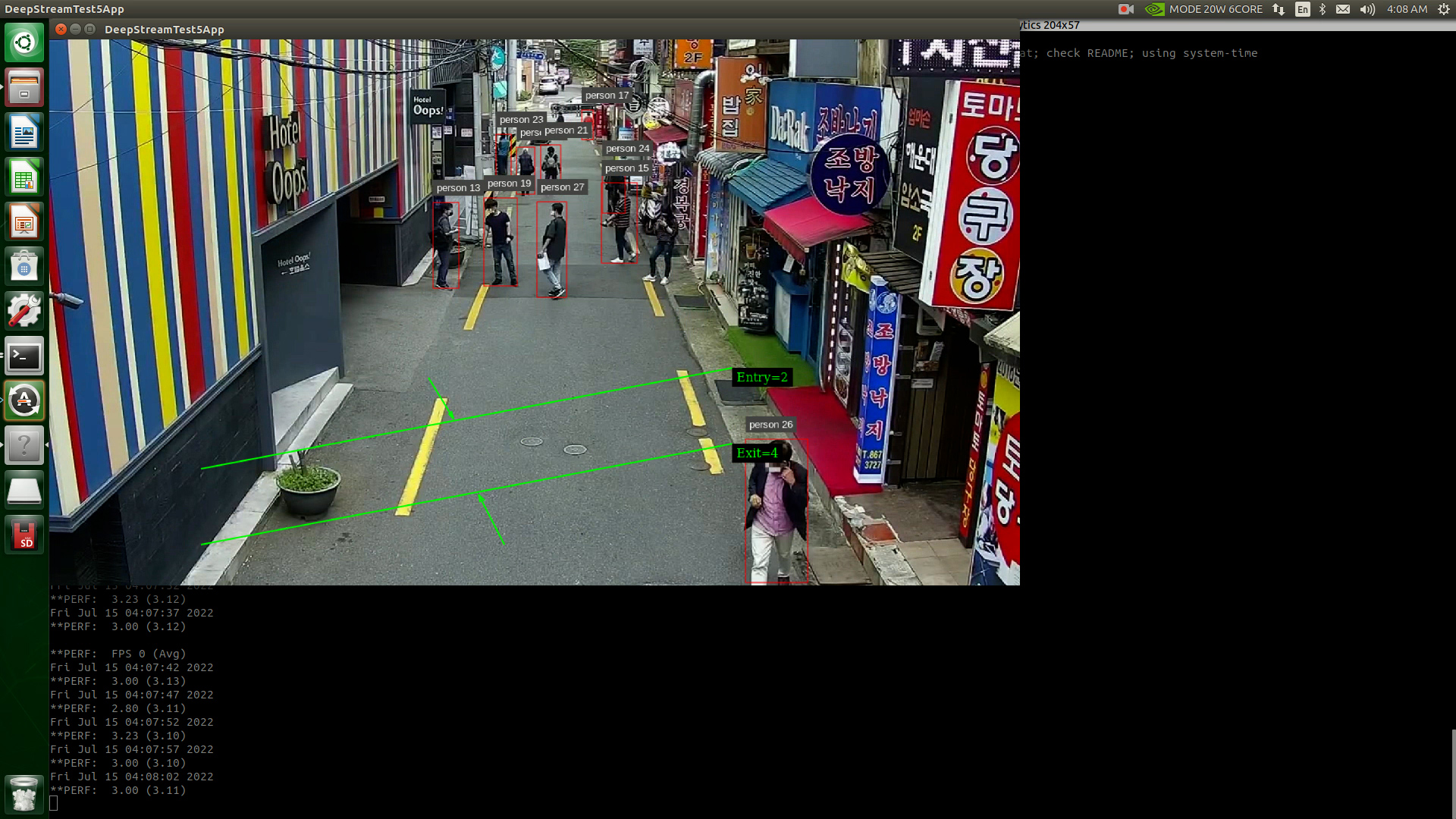This screenshot has height=819, width=1456.
Task: Click the sound volume indicator
Action: coord(1367,9)
